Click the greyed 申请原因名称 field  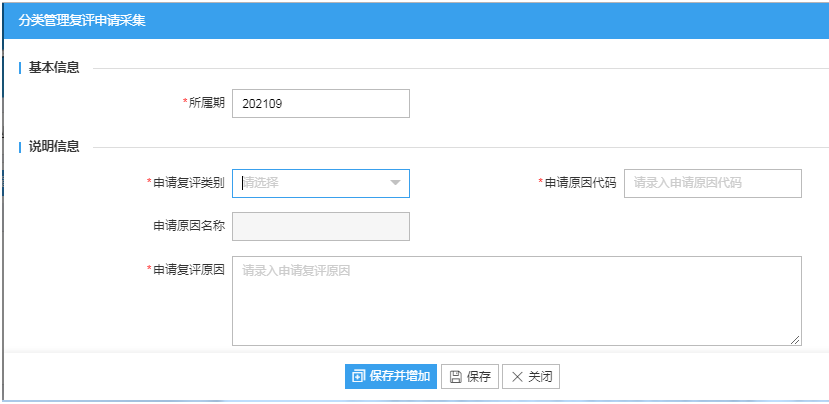321,226
